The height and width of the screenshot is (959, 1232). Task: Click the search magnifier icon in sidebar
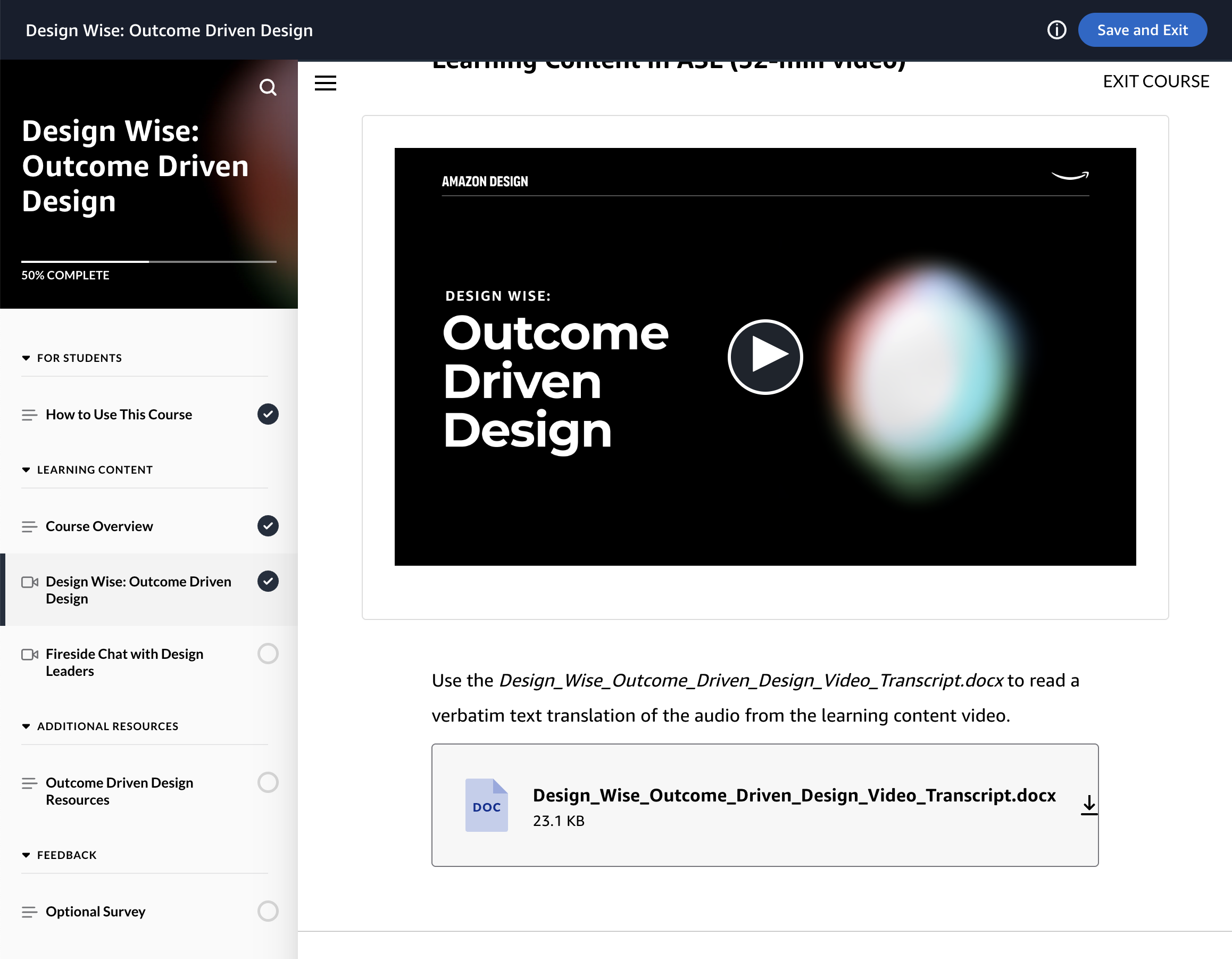268,87
